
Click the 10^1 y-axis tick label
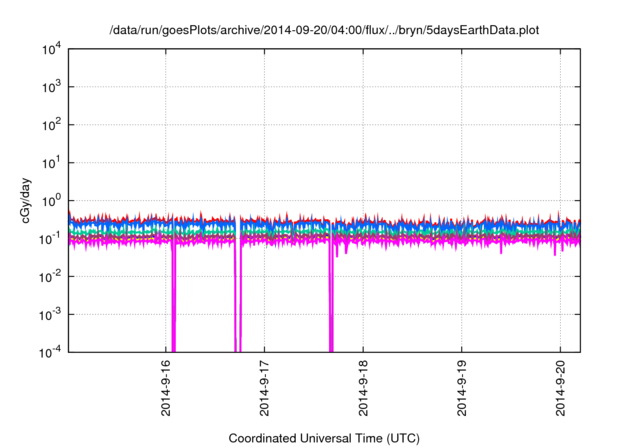click(51, 163)
